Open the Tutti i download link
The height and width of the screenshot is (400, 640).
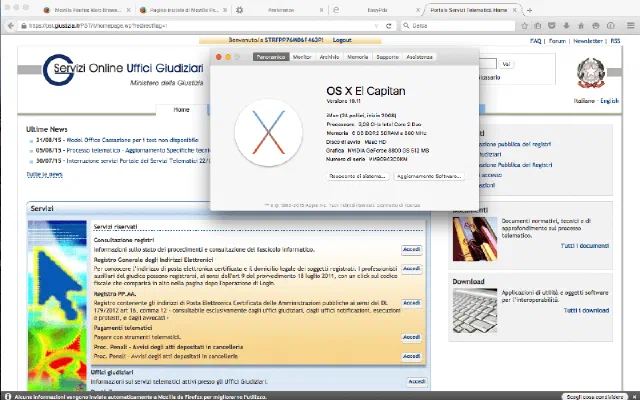pos(587,311)
